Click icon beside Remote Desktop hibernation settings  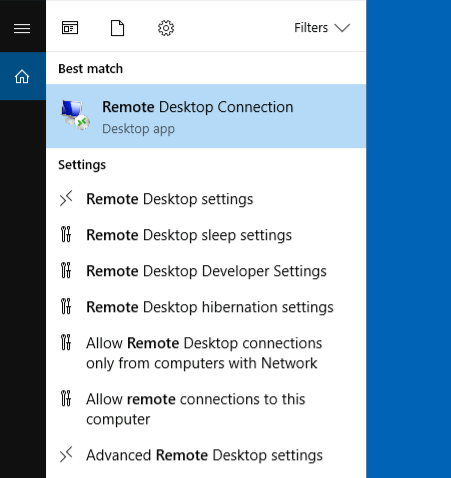[x=66, y=306]
